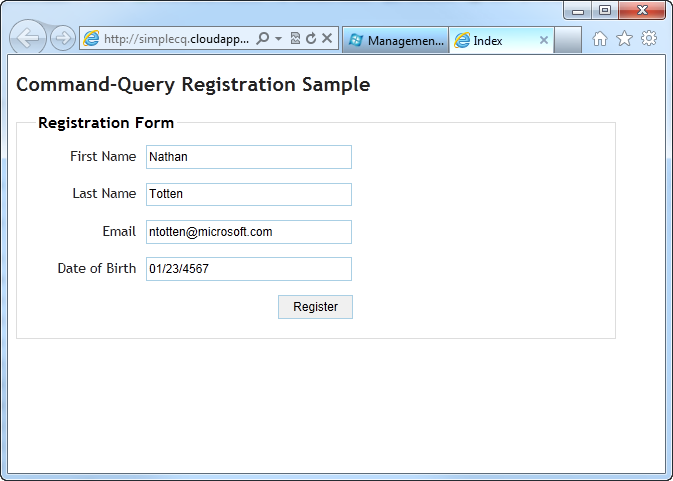Image resolution: width=673 pixels, height=481 pixels.
Task: Click the 'Registration Form' legend text
Action: point(106,123)
